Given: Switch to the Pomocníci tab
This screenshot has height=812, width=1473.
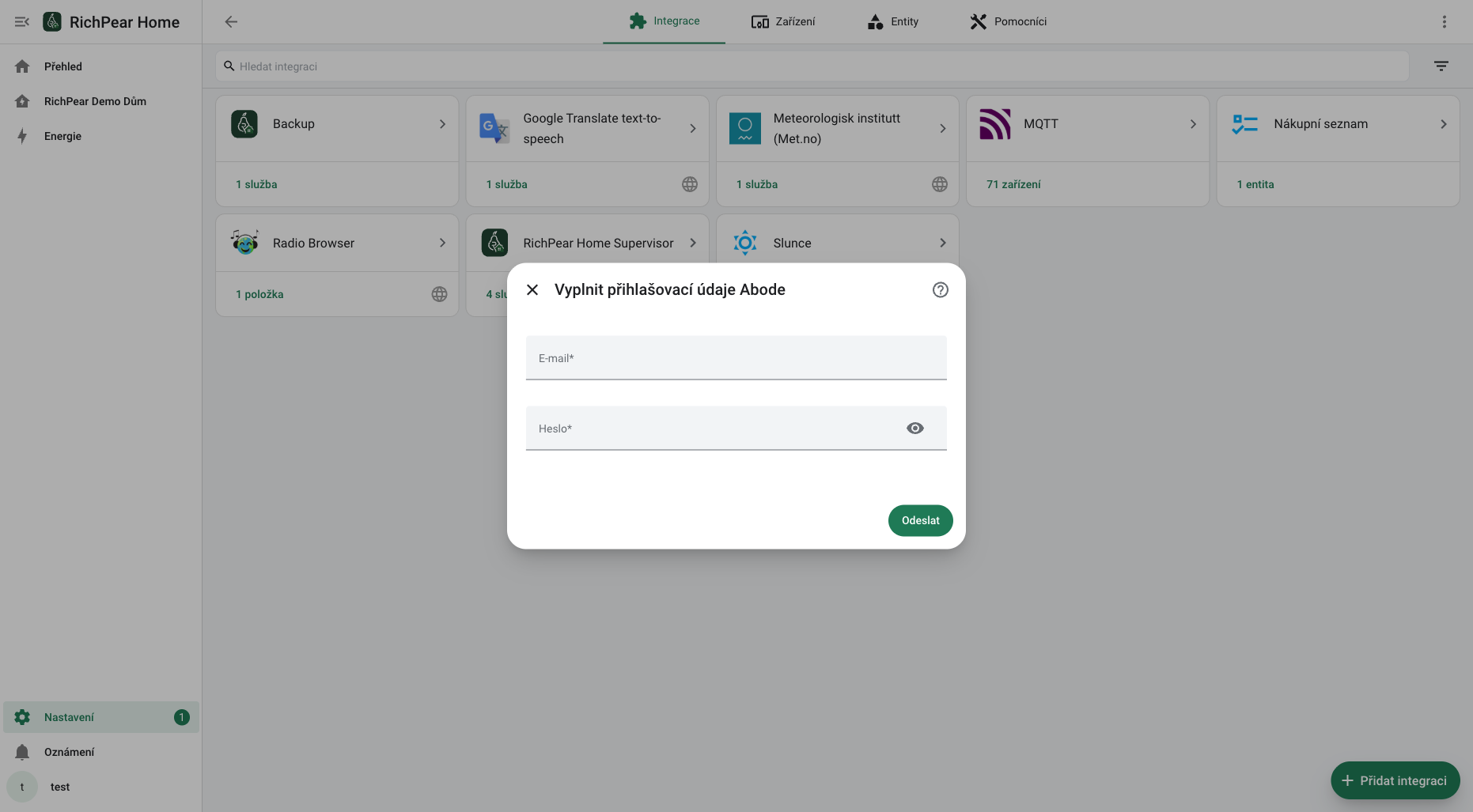Looking at the screenshot, I should tap(1009, 22).
